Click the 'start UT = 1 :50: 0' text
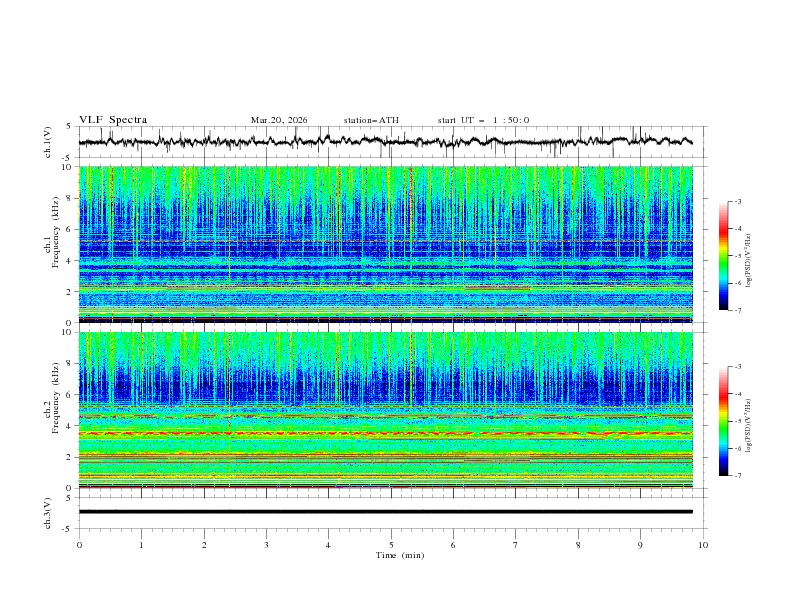The width and height of the screenshot is (792, 612). point(483,120)
